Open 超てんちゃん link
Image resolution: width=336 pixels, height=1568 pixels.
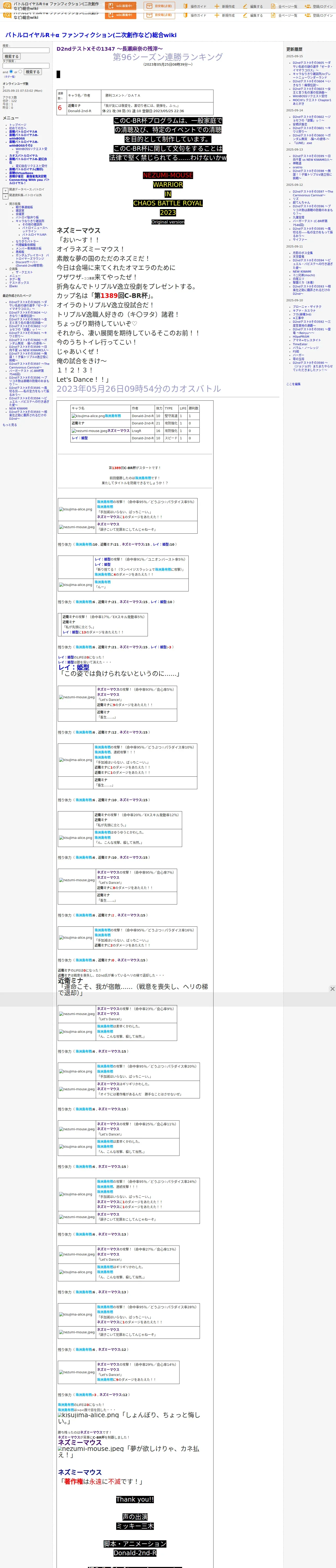(x=301, y=203)
